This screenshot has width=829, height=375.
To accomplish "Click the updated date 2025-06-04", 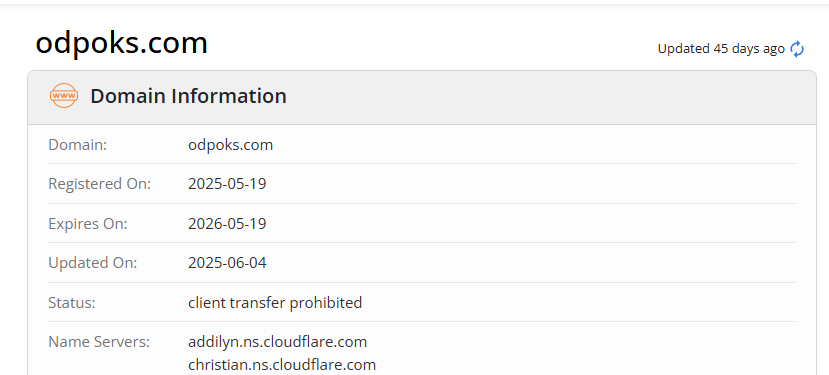I will pyautogui.click(x=227, y=263).
